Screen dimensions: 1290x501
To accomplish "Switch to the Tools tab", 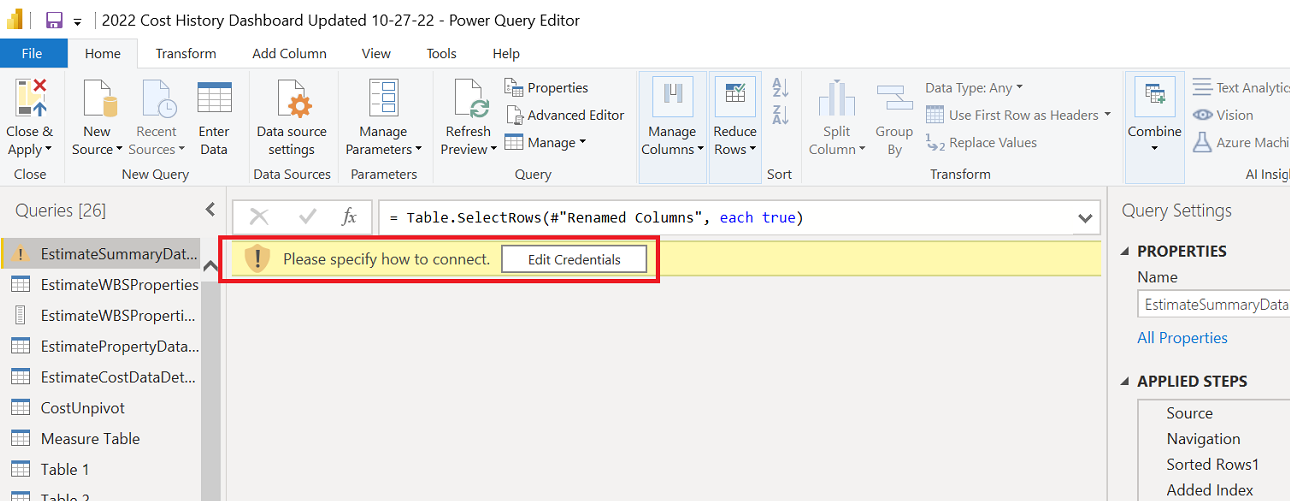I will pos(441,54).
